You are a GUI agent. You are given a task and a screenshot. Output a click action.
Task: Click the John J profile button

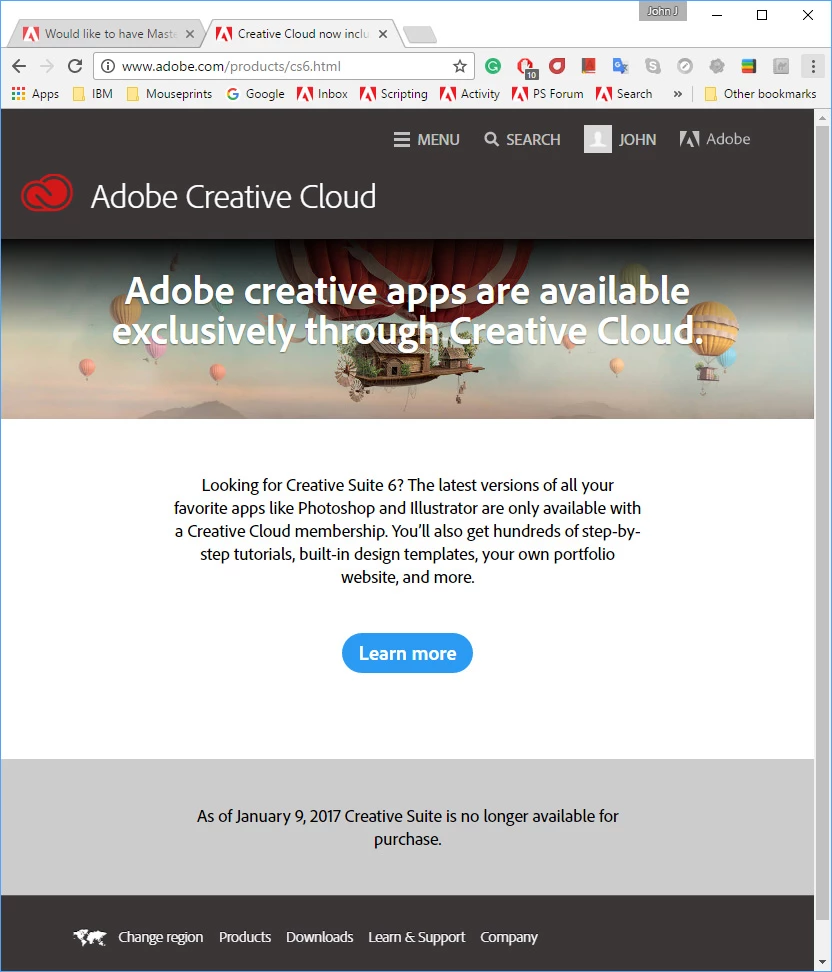coord(663,11)
